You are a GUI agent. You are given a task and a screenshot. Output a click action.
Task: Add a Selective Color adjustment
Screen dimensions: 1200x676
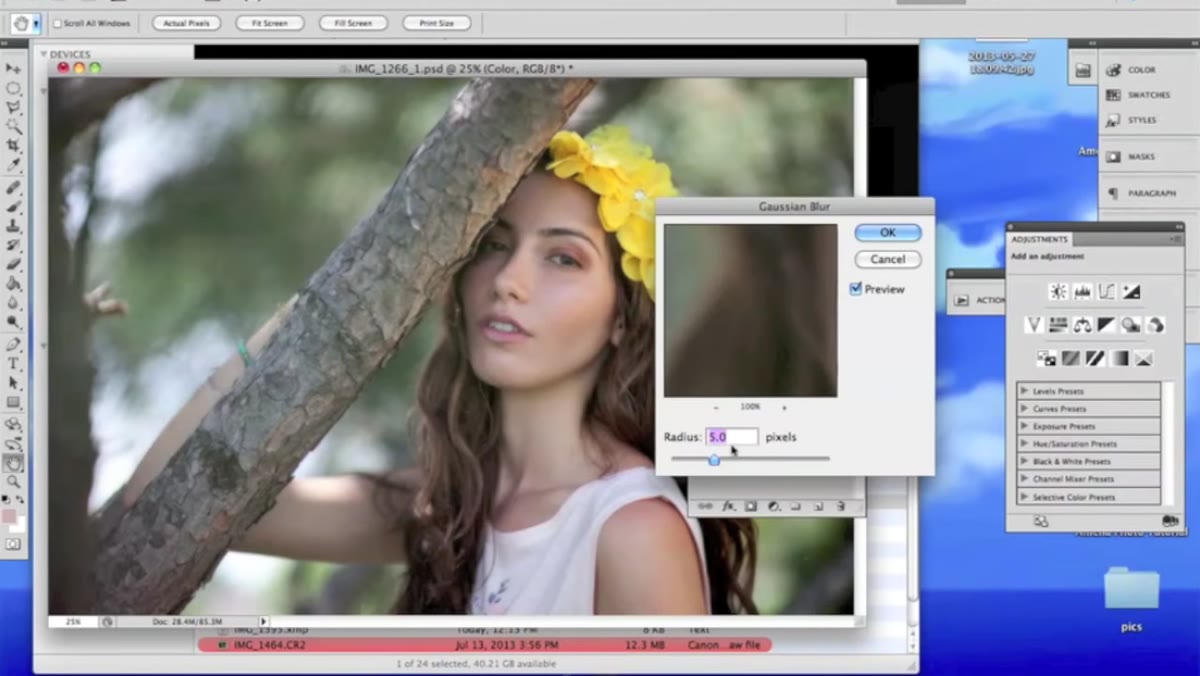1143,358
